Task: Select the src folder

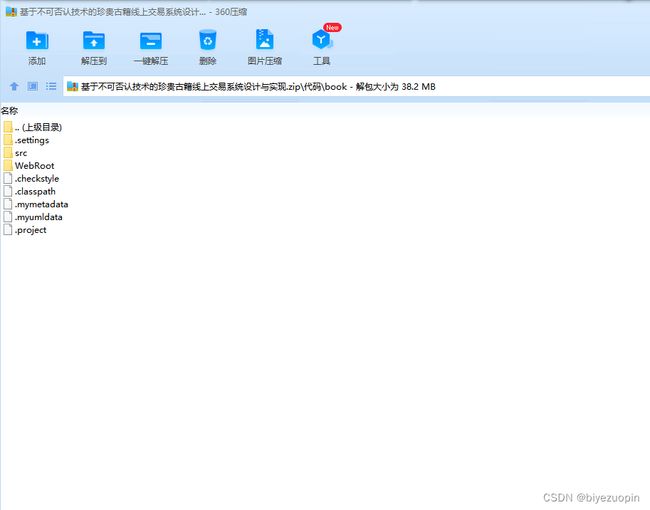Action: pyautogui.click(x=15, y=153)
